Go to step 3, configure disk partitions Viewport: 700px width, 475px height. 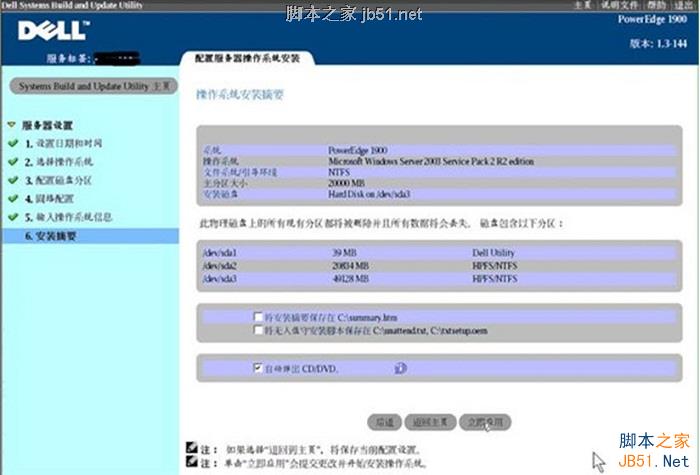pyautogui.click(x=58, y=180)
